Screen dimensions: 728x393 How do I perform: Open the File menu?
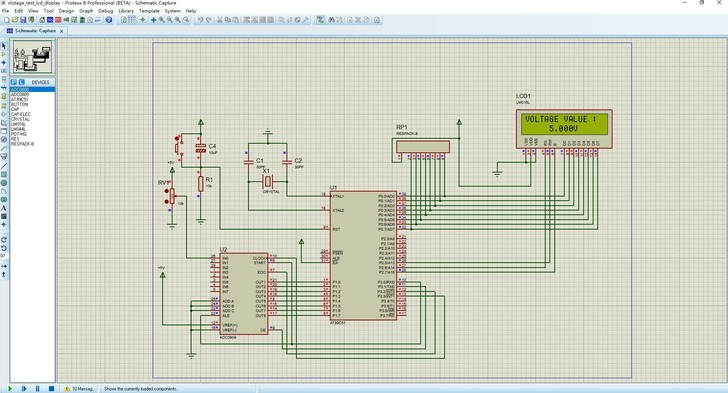(x=6, y=11)
